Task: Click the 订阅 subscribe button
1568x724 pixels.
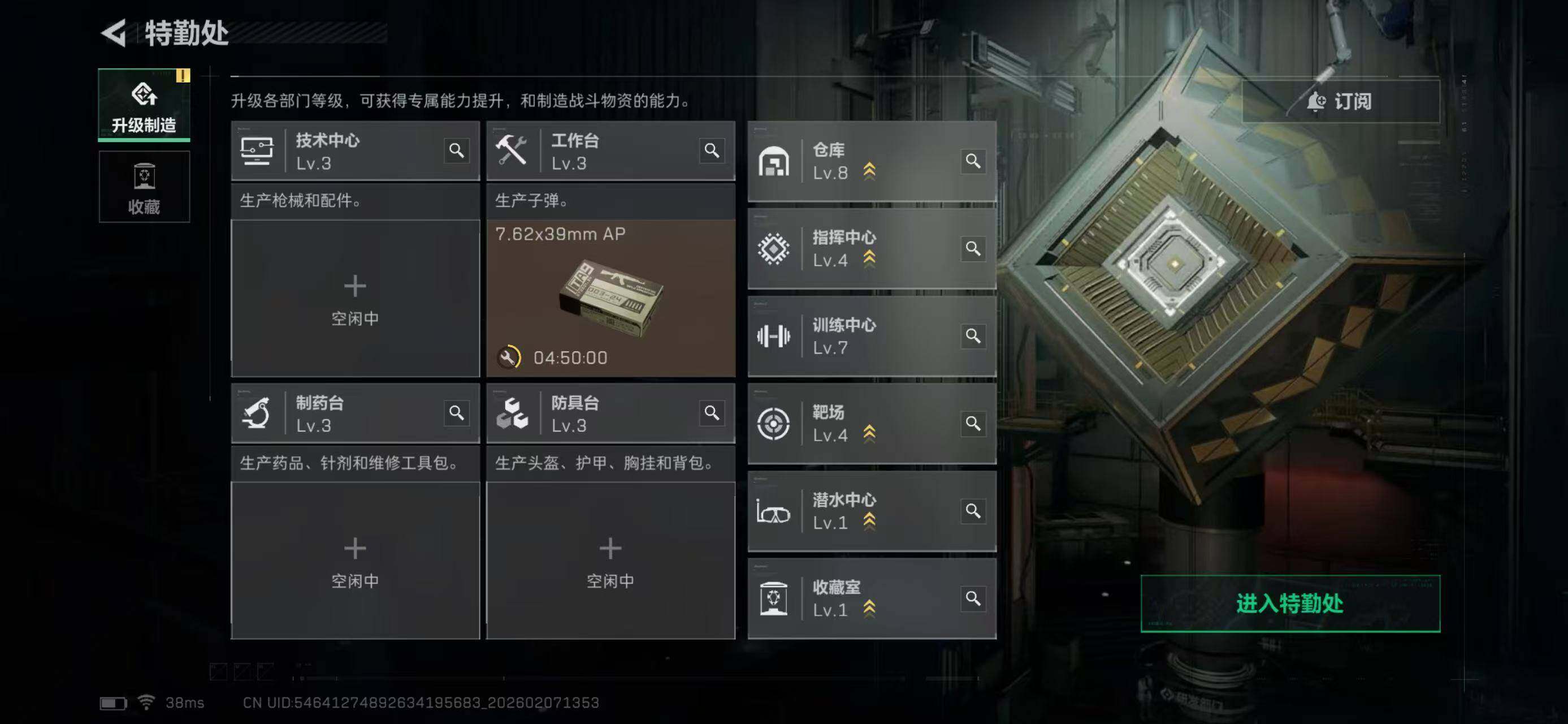Action: 1341,101
